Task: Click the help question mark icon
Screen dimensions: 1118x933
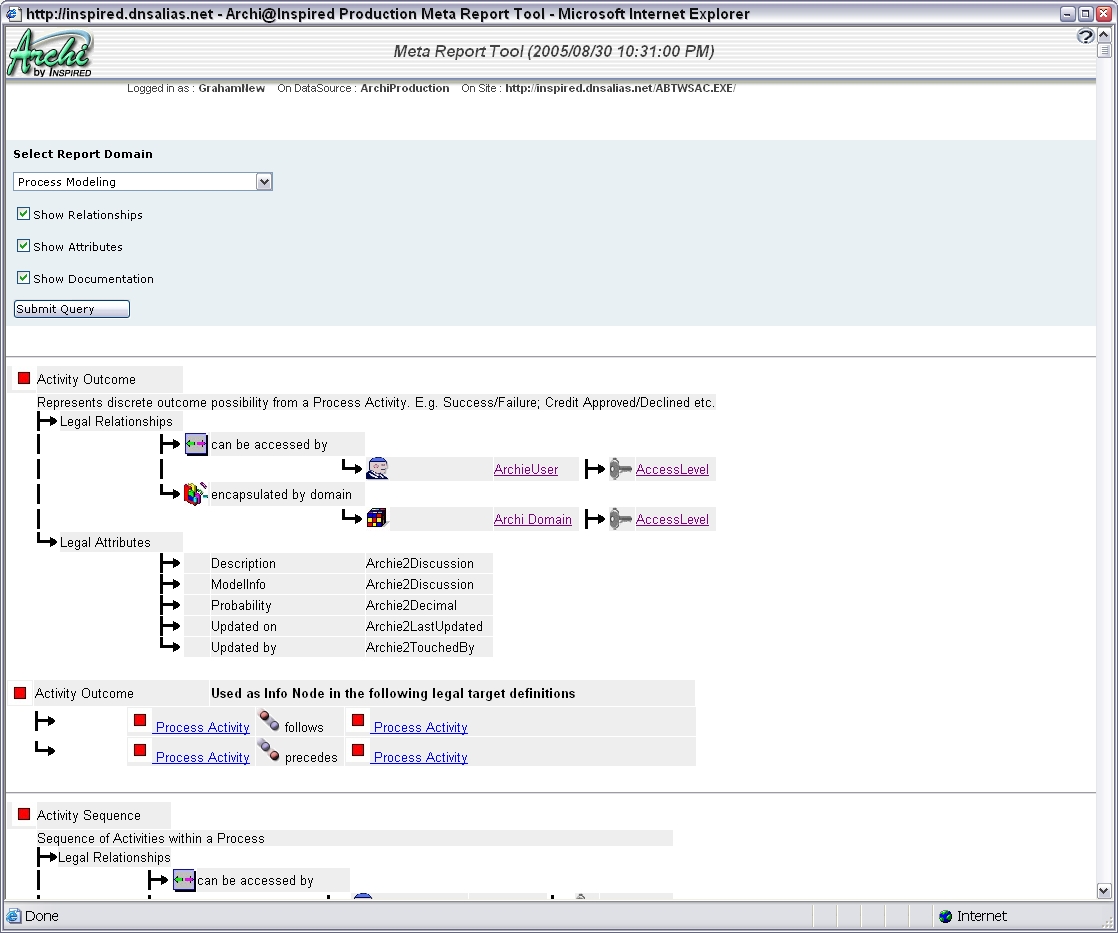Action: (x=1085, y=36)
